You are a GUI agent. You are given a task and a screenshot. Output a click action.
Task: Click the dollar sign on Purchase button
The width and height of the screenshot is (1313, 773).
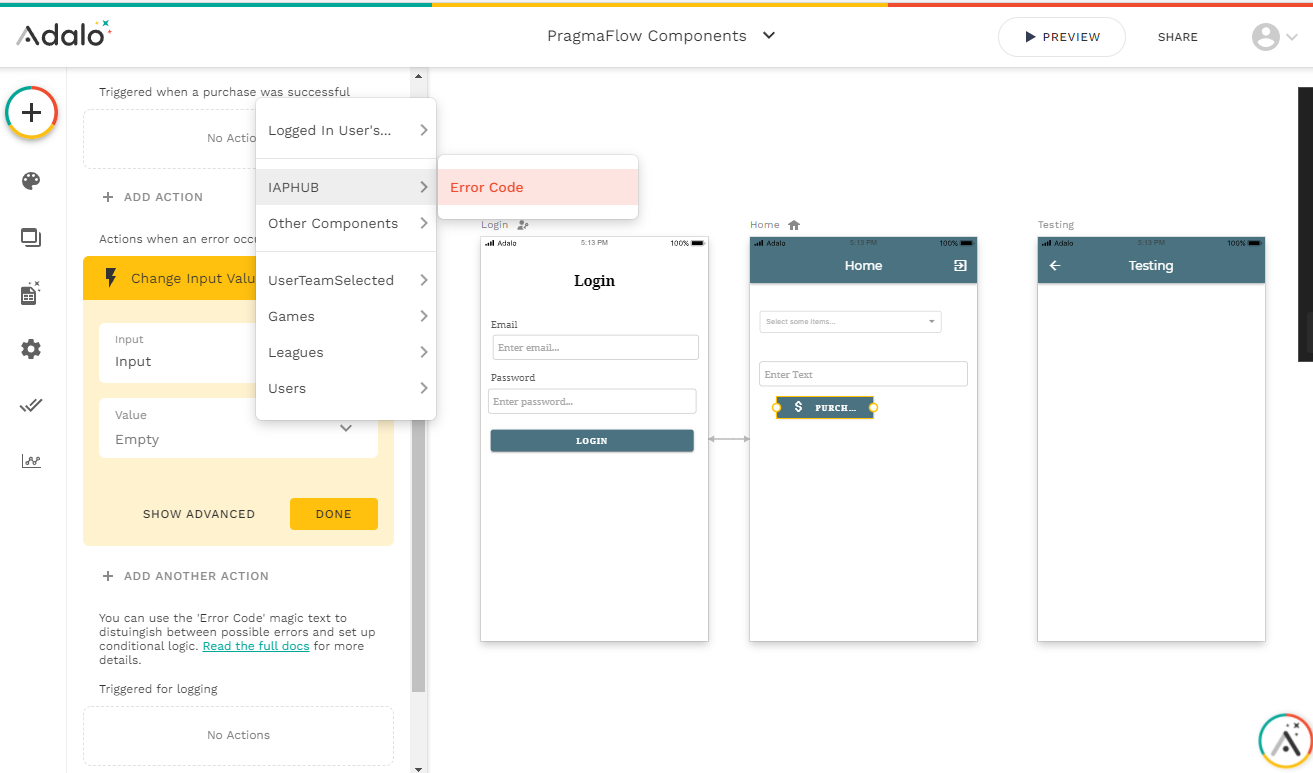(x=798, y=407)
